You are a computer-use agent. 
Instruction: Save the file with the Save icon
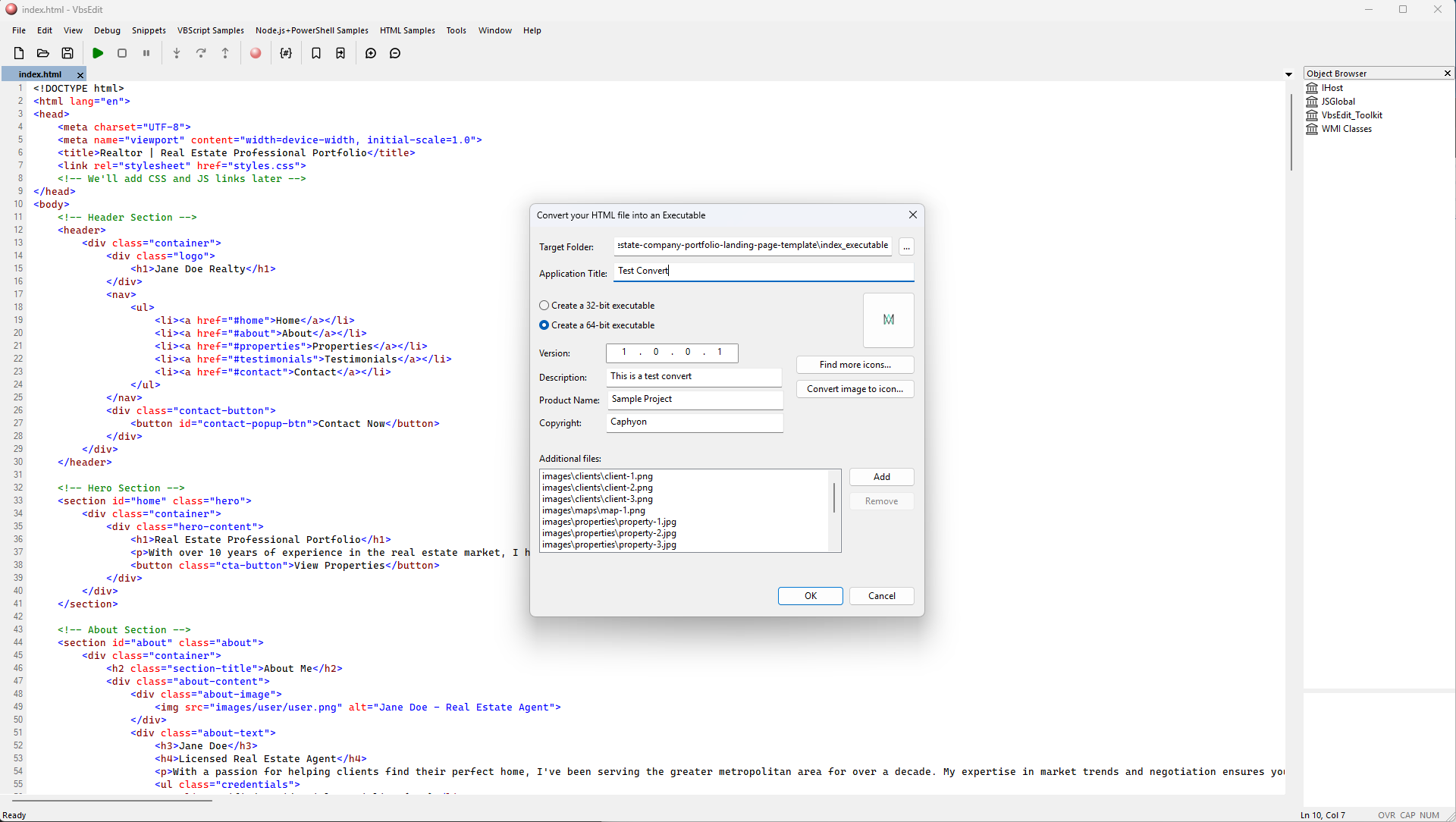click(x=67, y=53)
